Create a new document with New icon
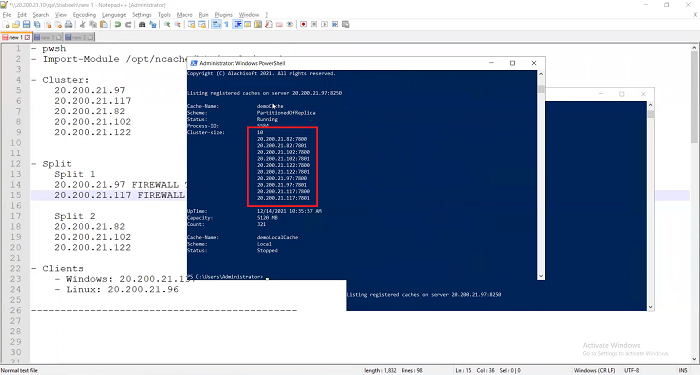This screenshot has width=700, height=375. pos(6,25)
